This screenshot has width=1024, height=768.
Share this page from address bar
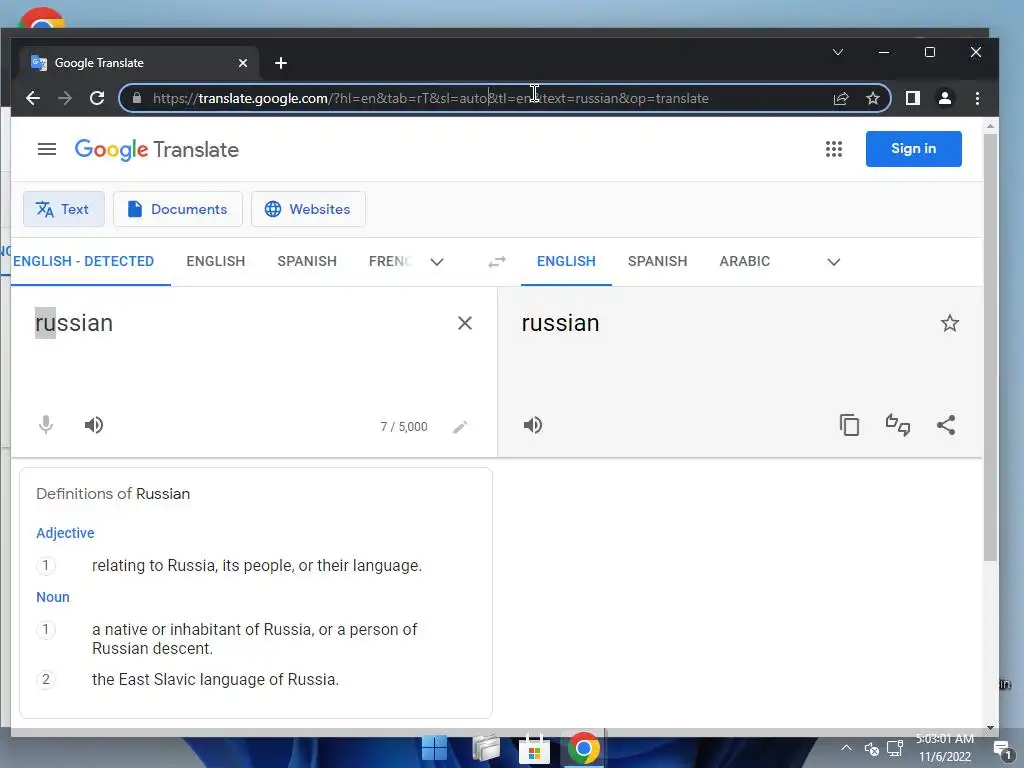pyautogui.click(x=841, y=98)
